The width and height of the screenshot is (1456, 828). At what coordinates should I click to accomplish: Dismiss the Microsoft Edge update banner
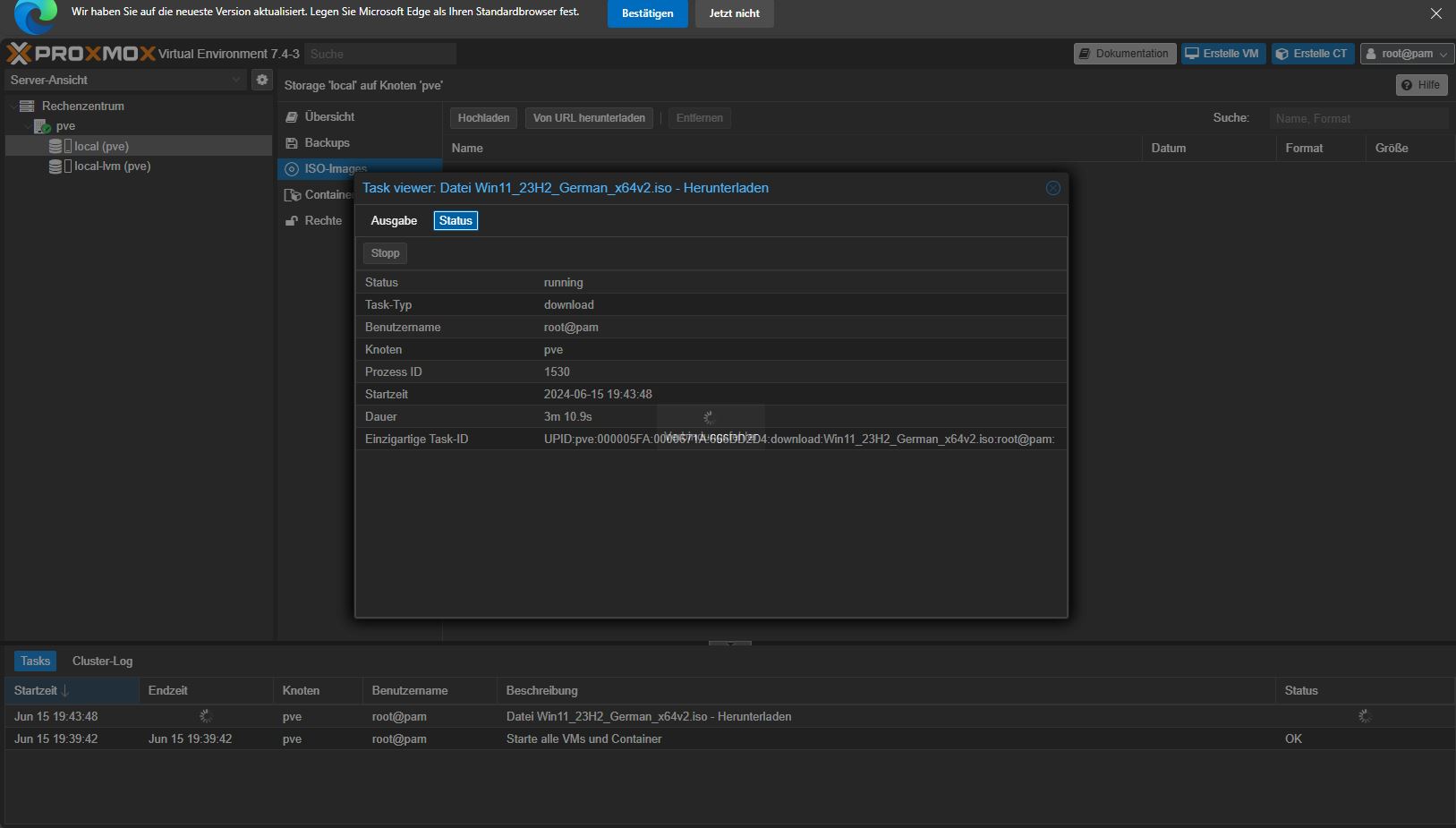tap(1436, 13)
